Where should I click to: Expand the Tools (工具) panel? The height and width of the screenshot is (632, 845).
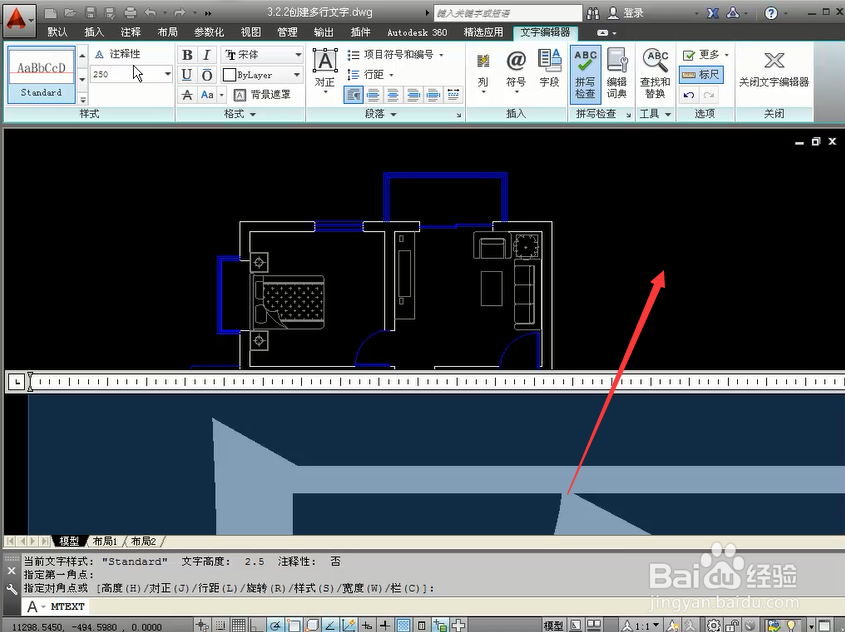(x=655, y=114)
